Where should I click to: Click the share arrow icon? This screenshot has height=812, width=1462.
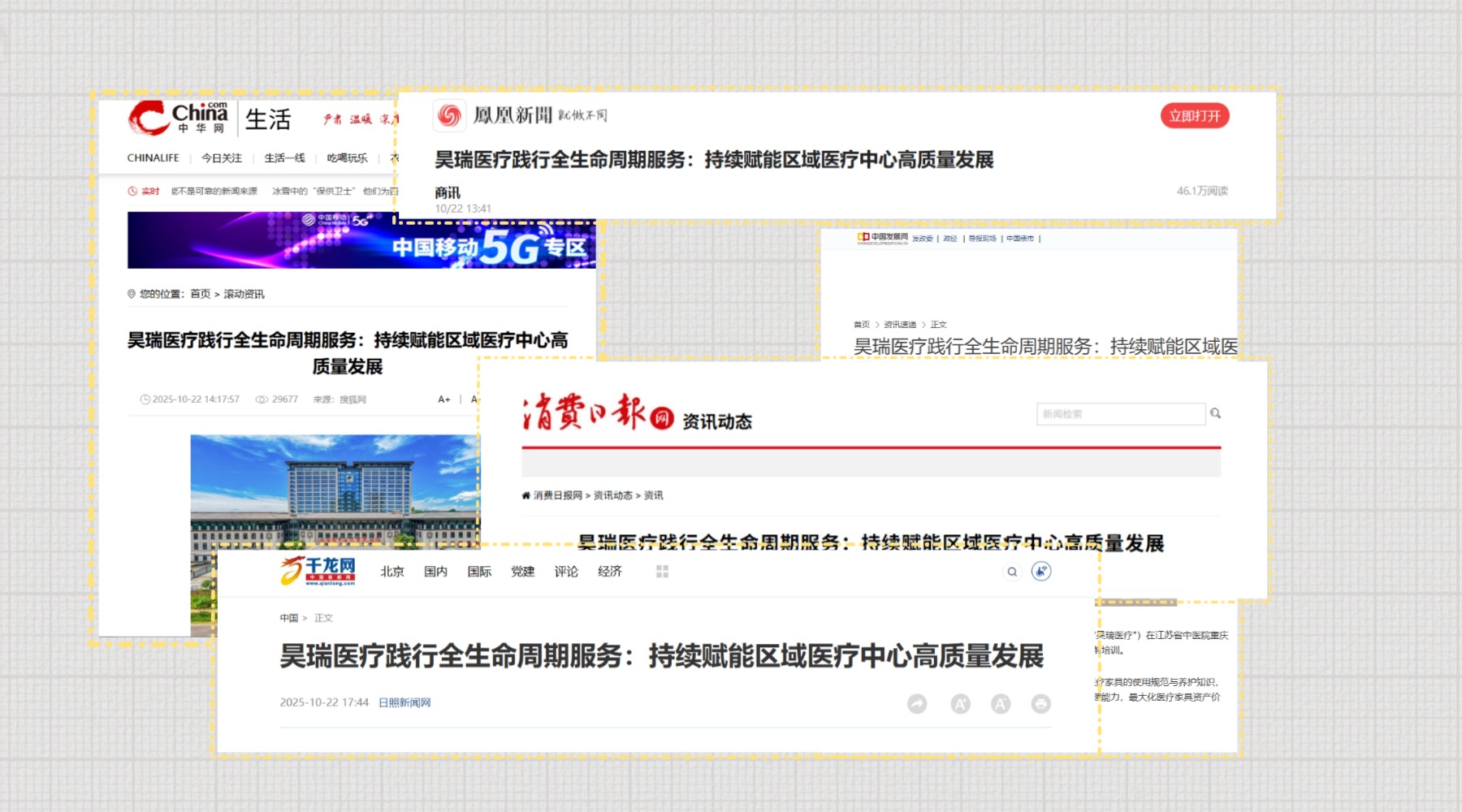point(917,704)
